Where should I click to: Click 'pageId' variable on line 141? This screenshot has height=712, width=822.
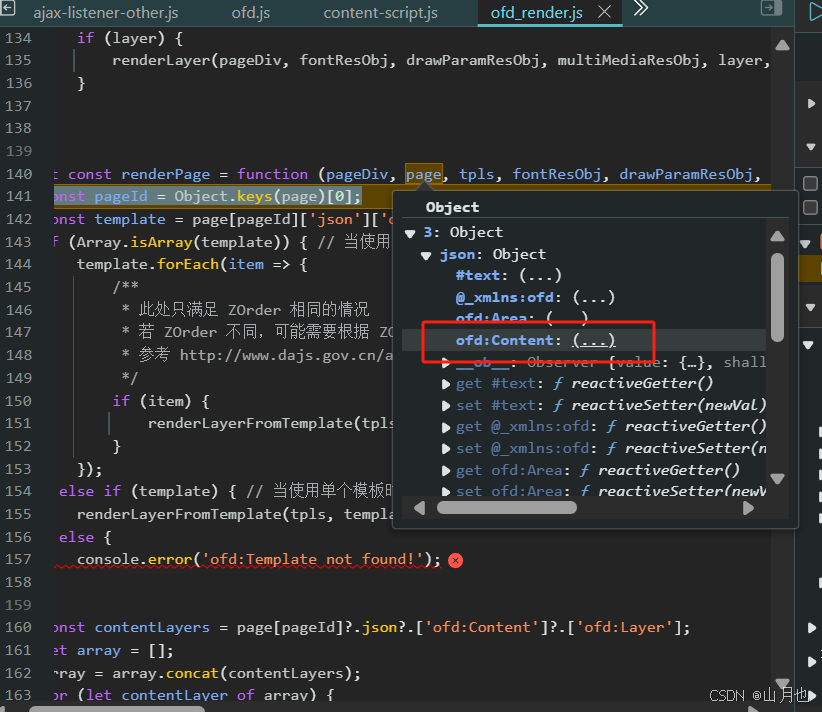[121, 197]
